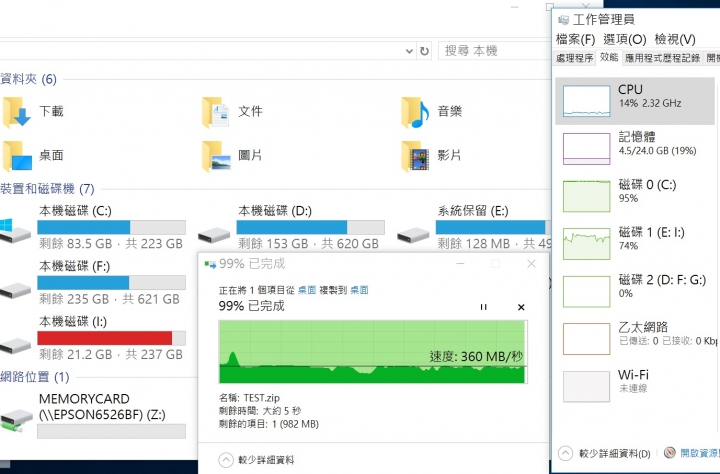Cancel the copy with the X button

(521, 307)
